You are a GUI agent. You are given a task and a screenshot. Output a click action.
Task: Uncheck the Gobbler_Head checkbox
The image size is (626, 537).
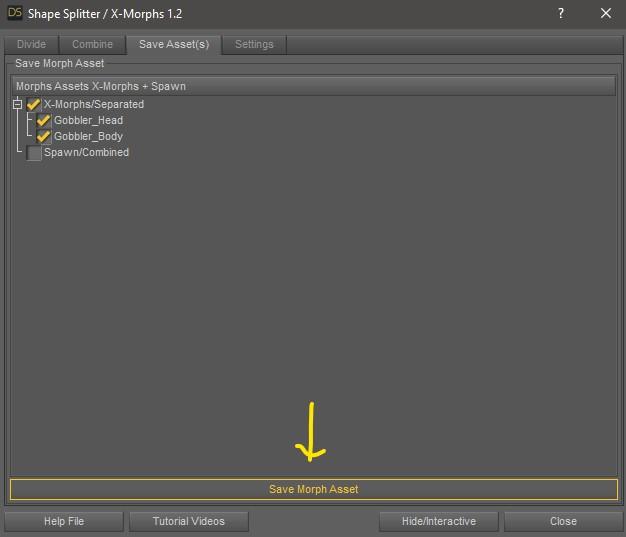tap(44, 121)
